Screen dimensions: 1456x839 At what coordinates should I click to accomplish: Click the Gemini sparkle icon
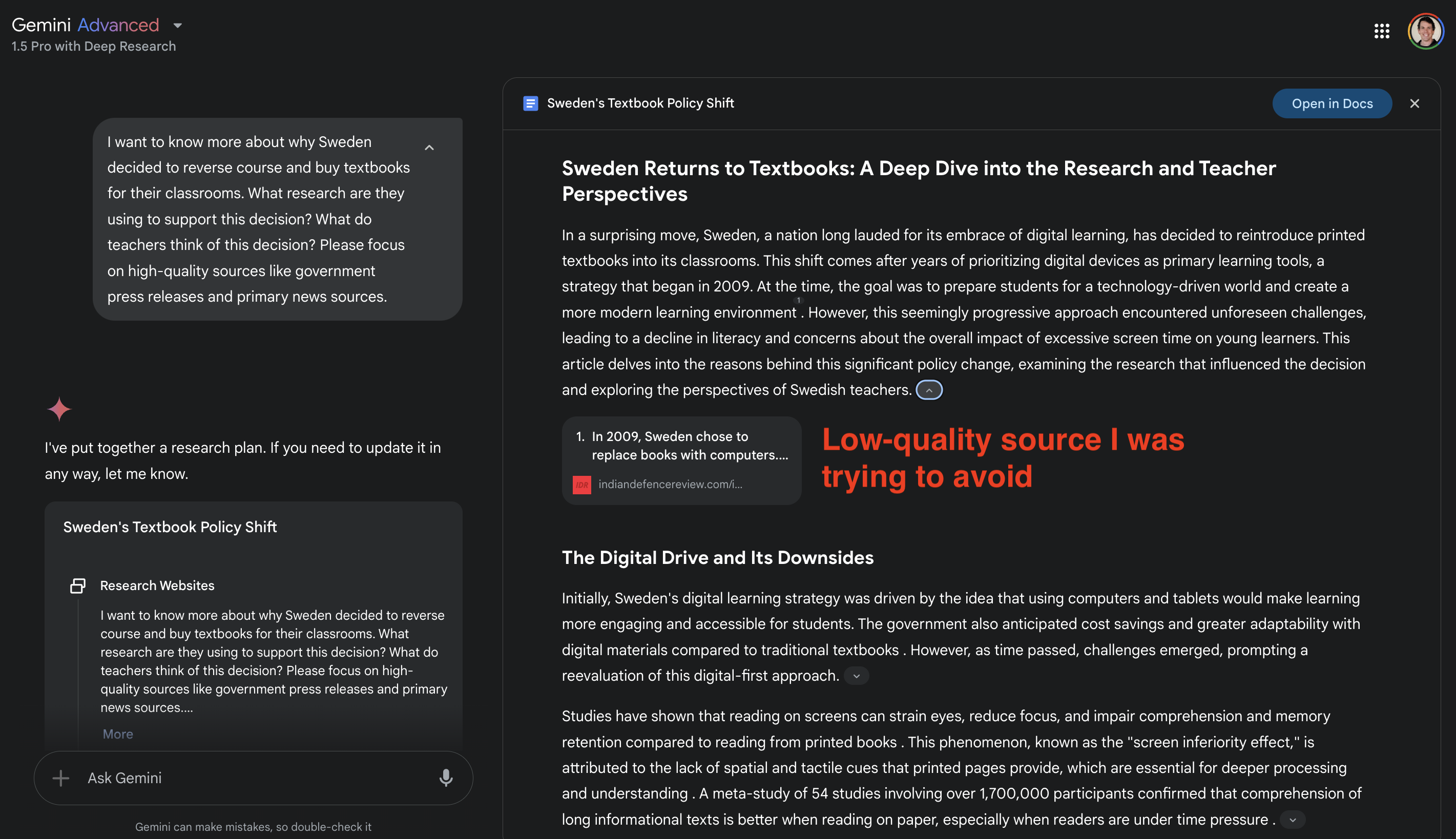59,409
